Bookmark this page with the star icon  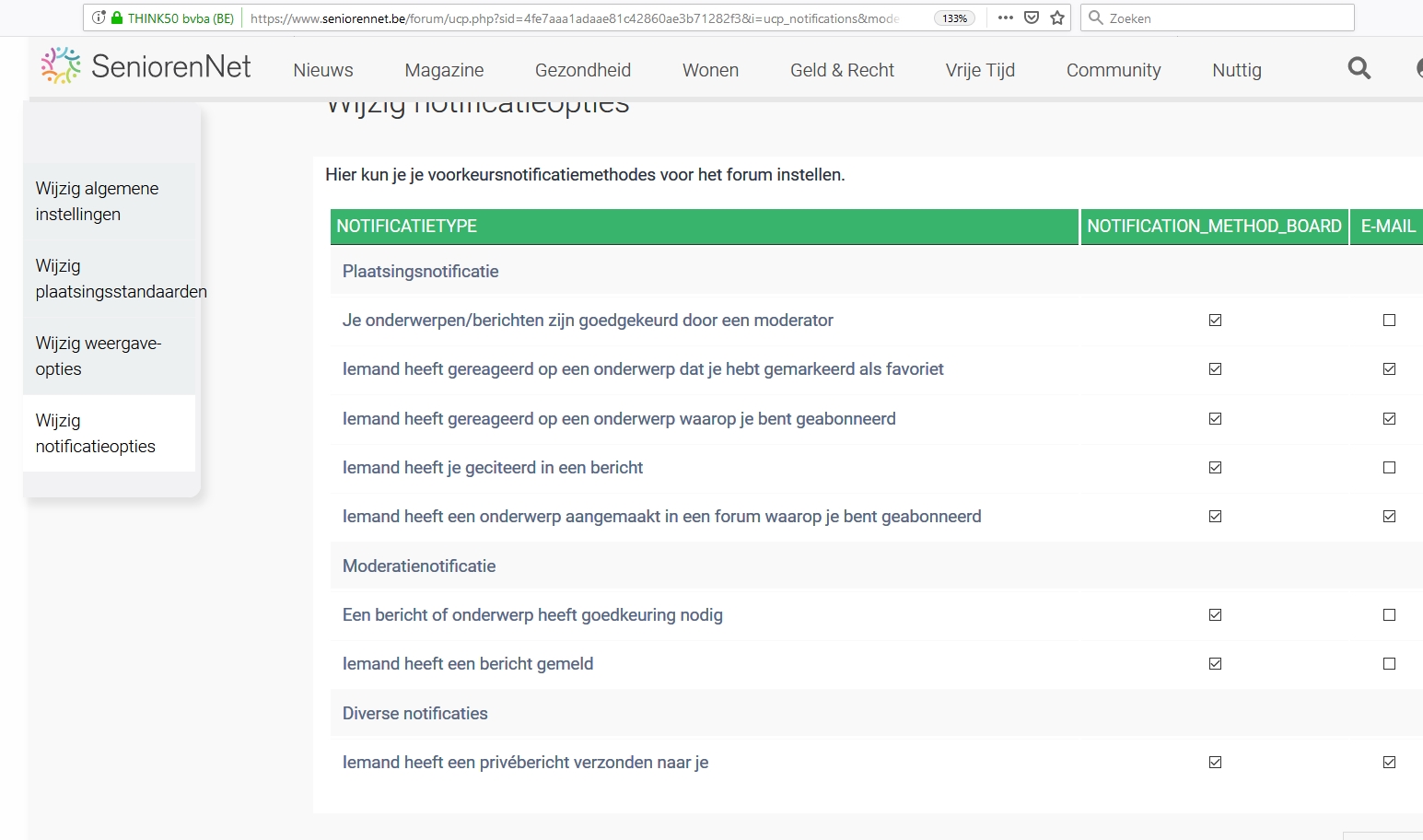pos(1057,17)
